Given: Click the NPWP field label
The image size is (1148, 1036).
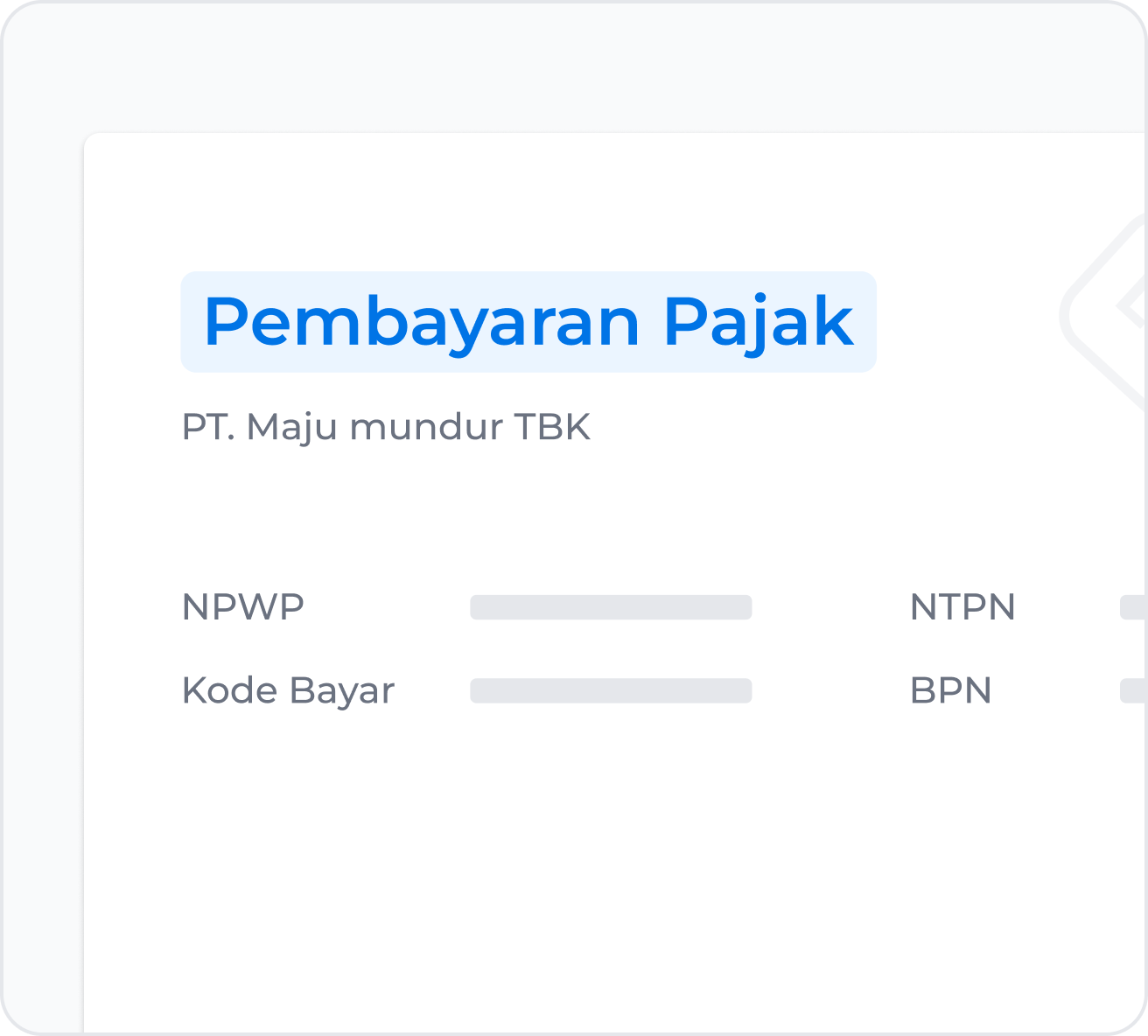Looking at the screenshot, I should [243, 607].
